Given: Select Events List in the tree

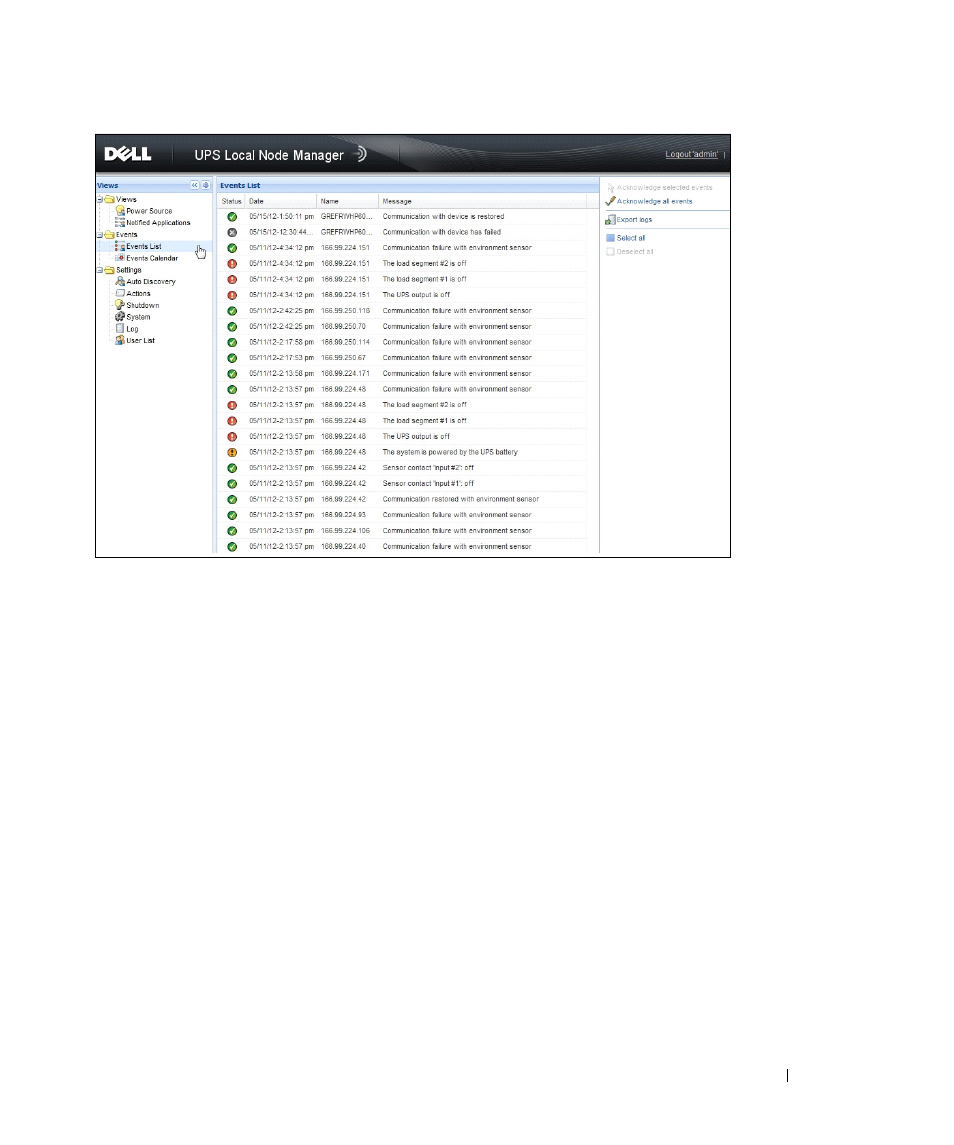Looking at the screenshot, I should pyautogui.click(x=144, y=246).
